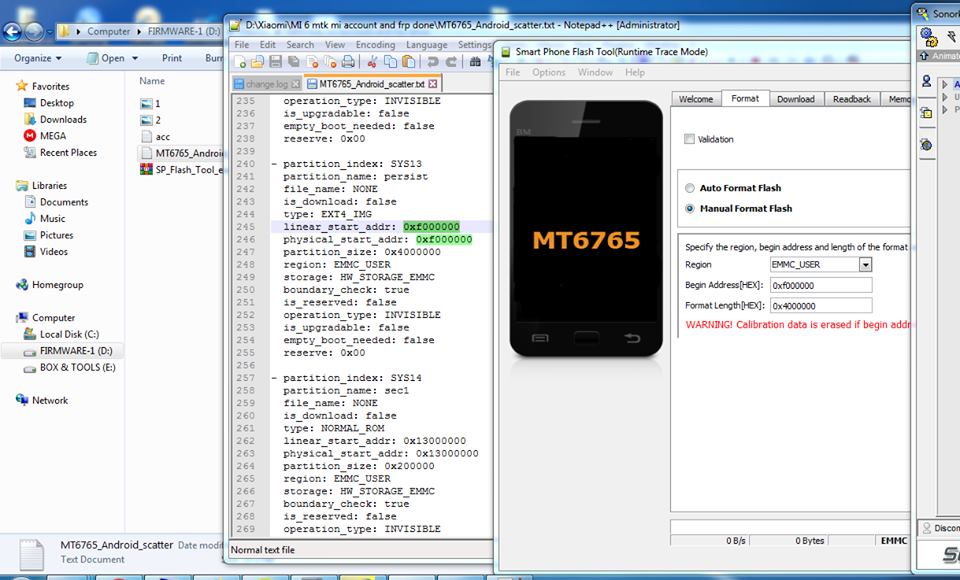Toggle the Validation checkbox in Flash Tool

[x=689, y=139]
